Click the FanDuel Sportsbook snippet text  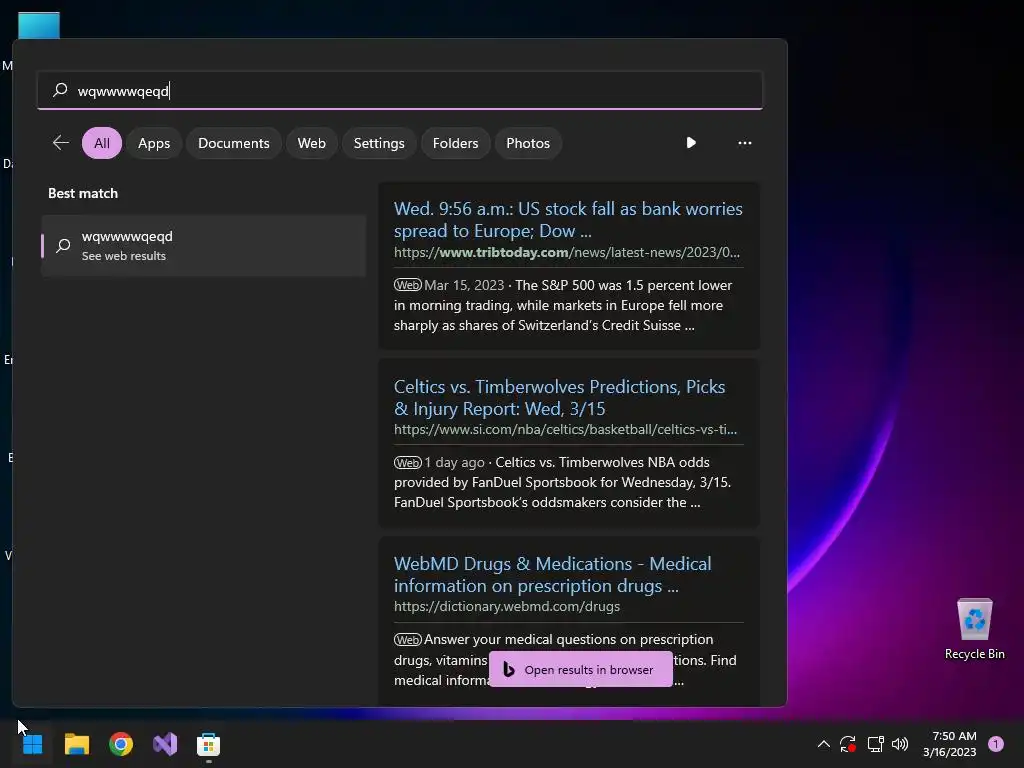(x=562, y=483)
